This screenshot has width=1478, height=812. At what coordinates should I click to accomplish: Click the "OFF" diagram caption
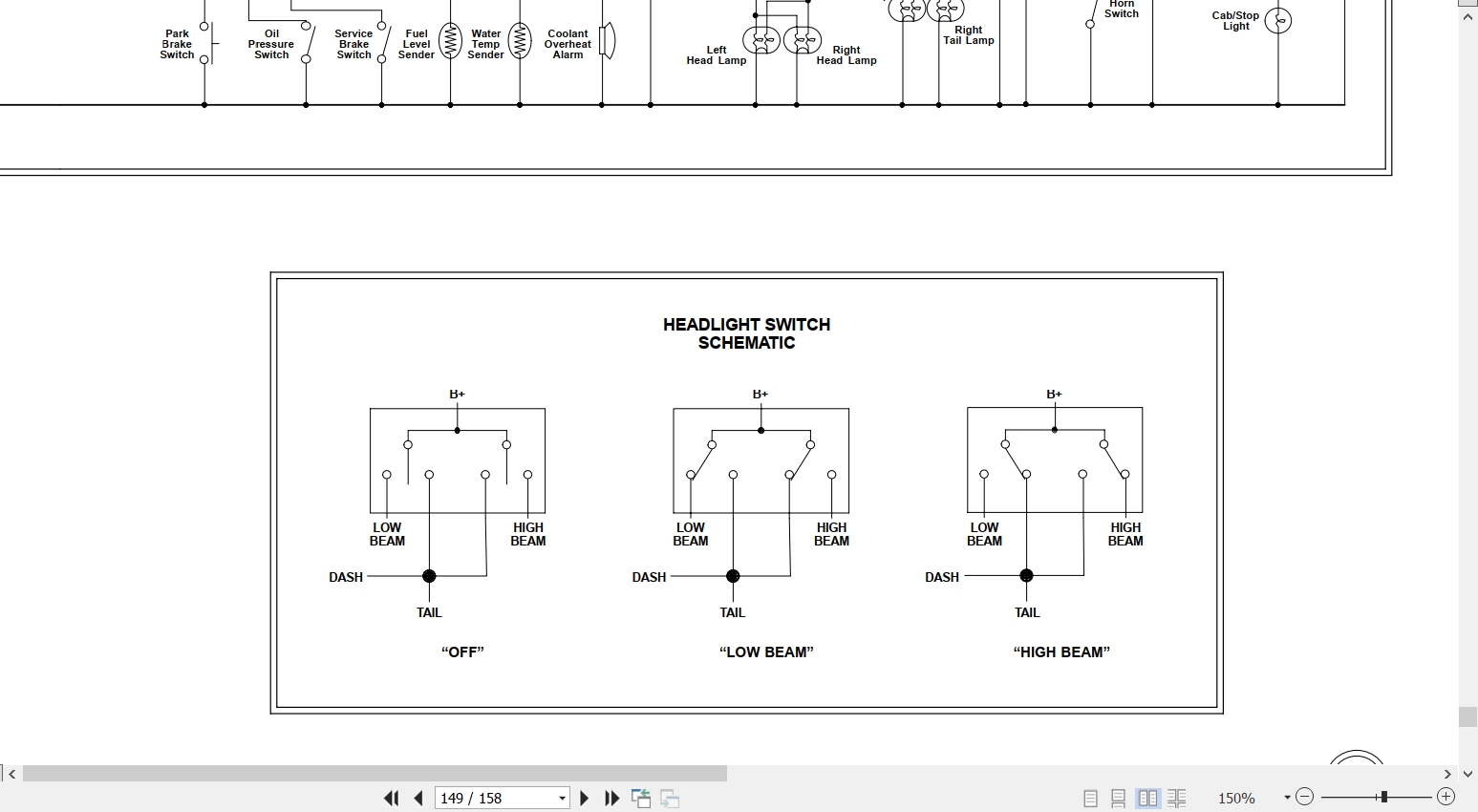(x=462, y=652)
